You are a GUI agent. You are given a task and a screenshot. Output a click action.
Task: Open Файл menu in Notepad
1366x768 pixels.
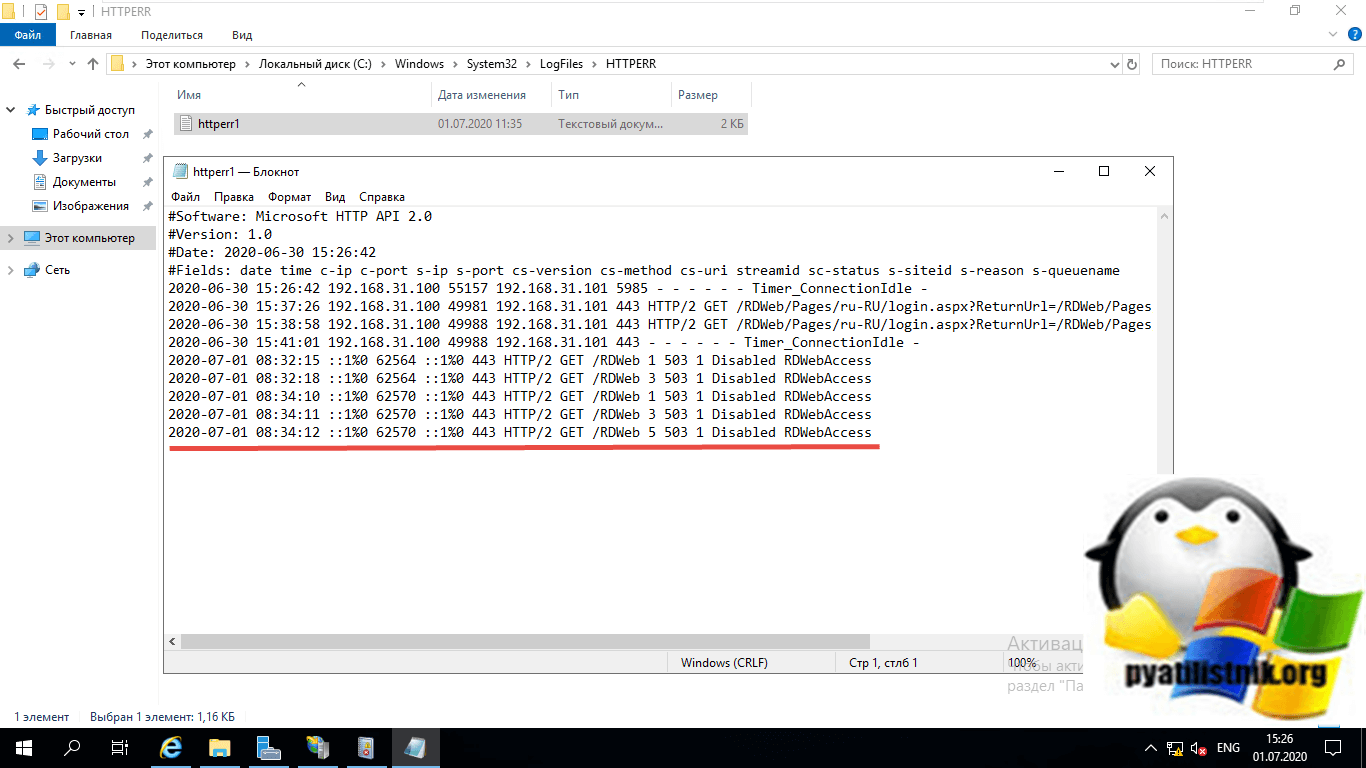point(185,197)
